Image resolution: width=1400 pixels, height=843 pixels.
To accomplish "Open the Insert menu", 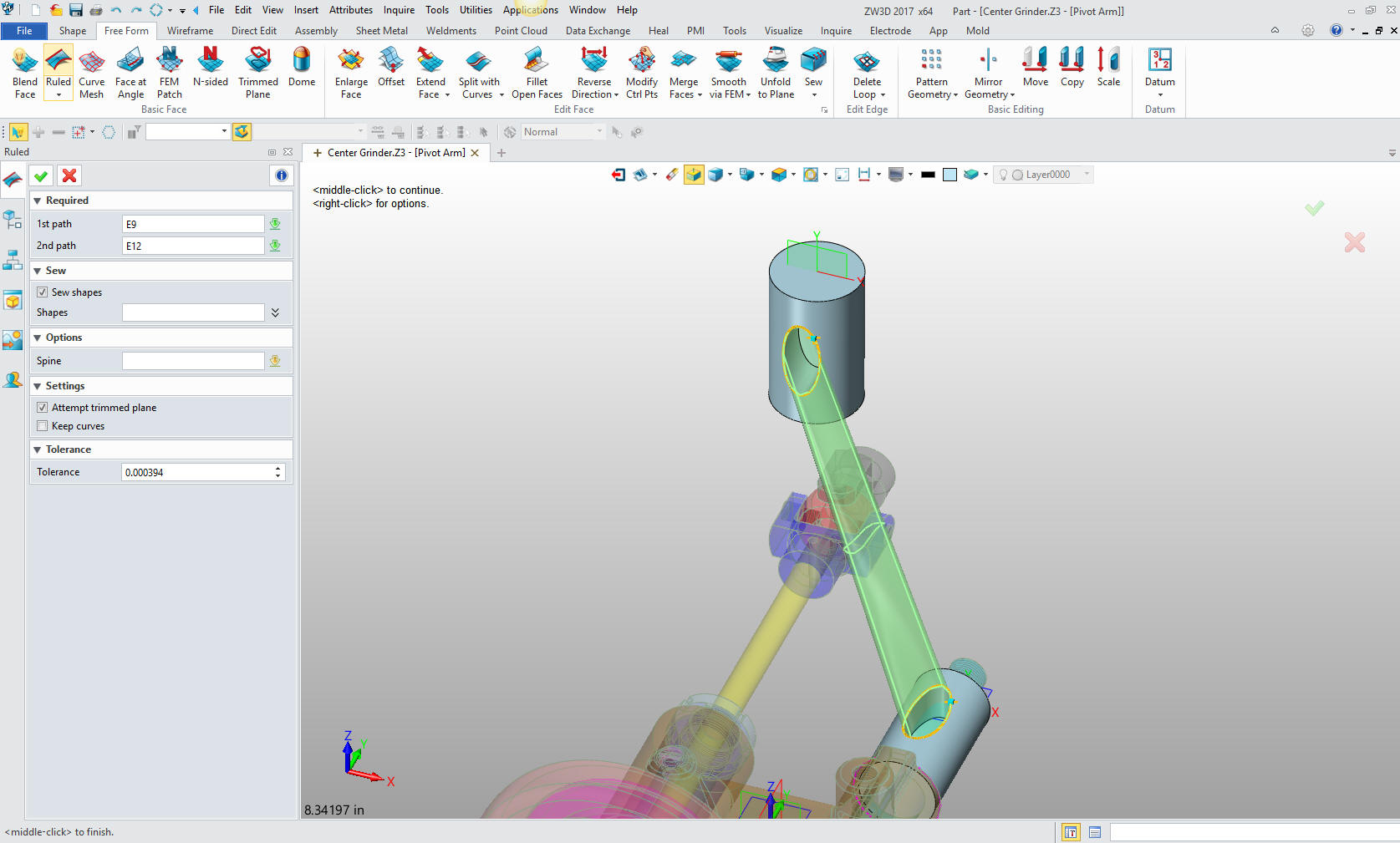I will (306, 10).
